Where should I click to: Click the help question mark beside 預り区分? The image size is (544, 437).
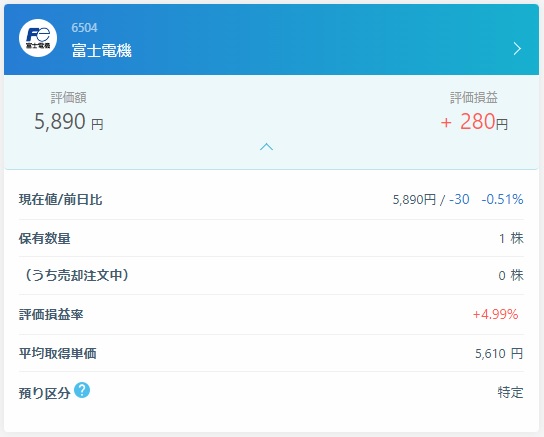(82, 390)
